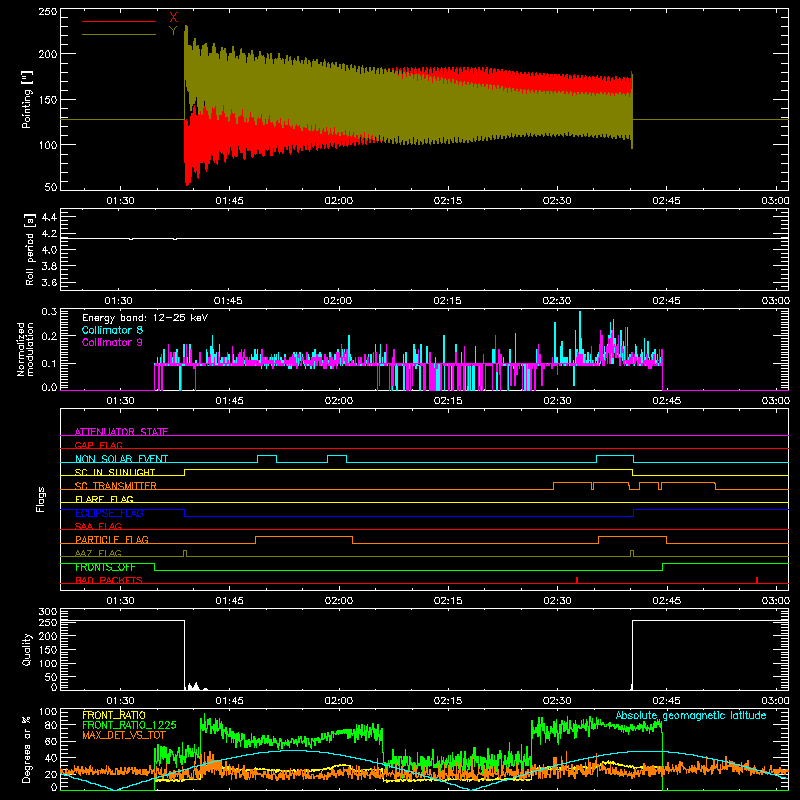Click the 4.4 tick on Roll period axis
The width and height of the screenshot is (800, 800).
pyautogui.click(x=49, y=217)
